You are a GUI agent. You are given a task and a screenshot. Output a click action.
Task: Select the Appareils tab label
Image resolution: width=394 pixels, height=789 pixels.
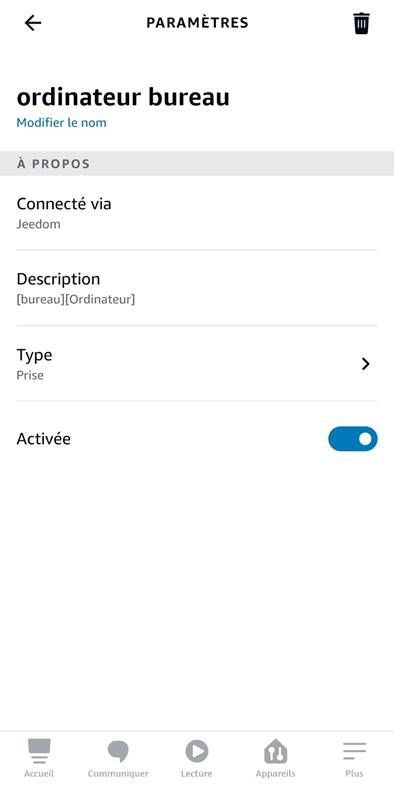pyautogui.click(x=275, y=773)
